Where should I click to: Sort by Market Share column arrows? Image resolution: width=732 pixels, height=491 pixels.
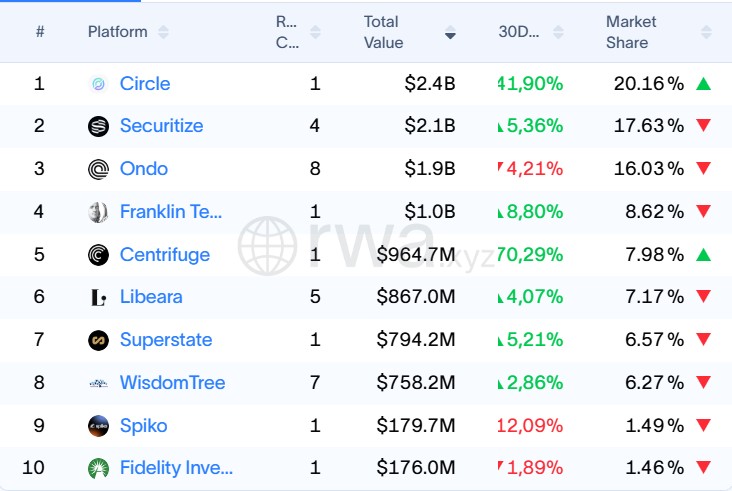706,32
